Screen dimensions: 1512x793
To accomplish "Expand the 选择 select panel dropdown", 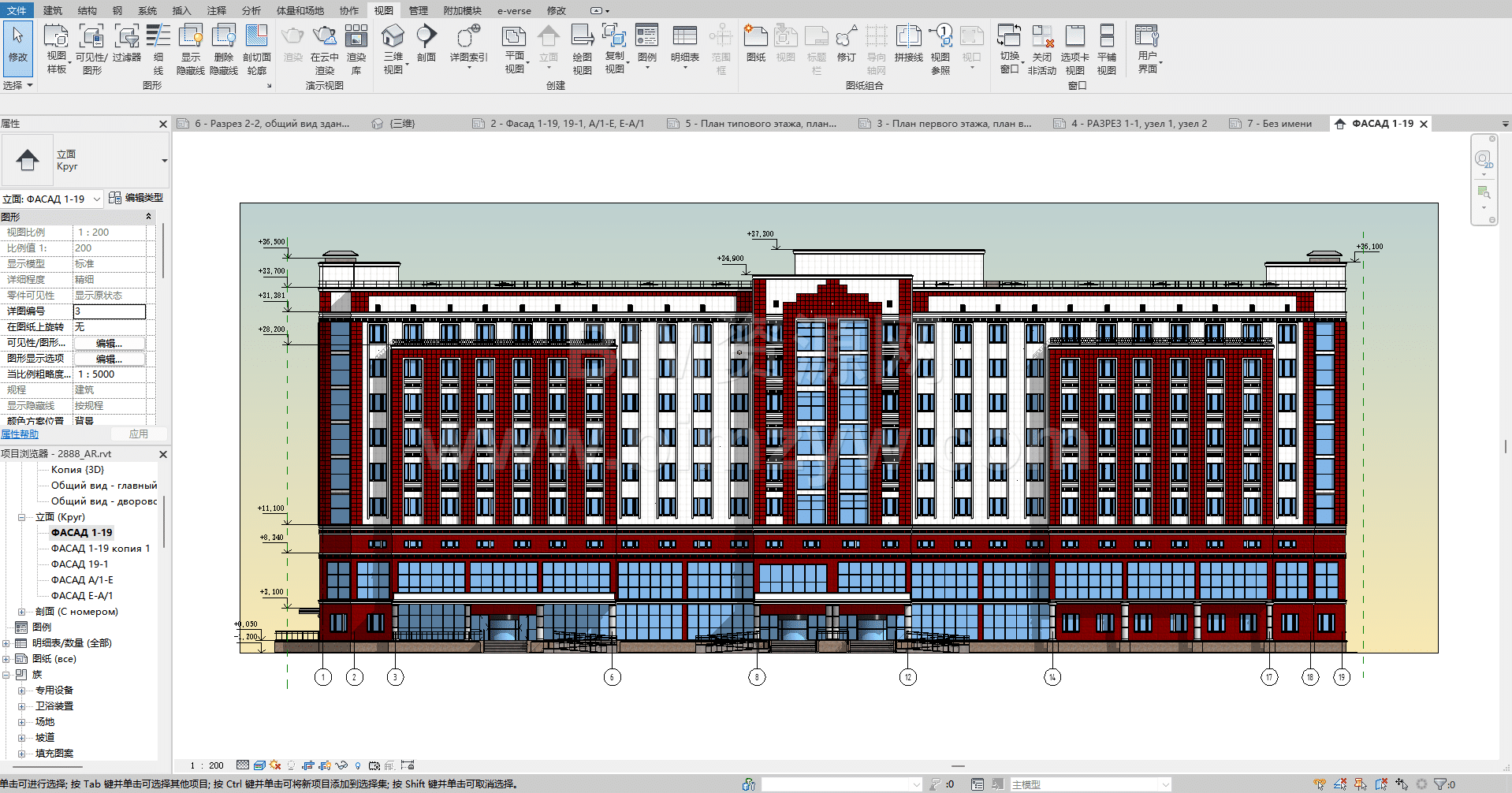I will 17,85.
